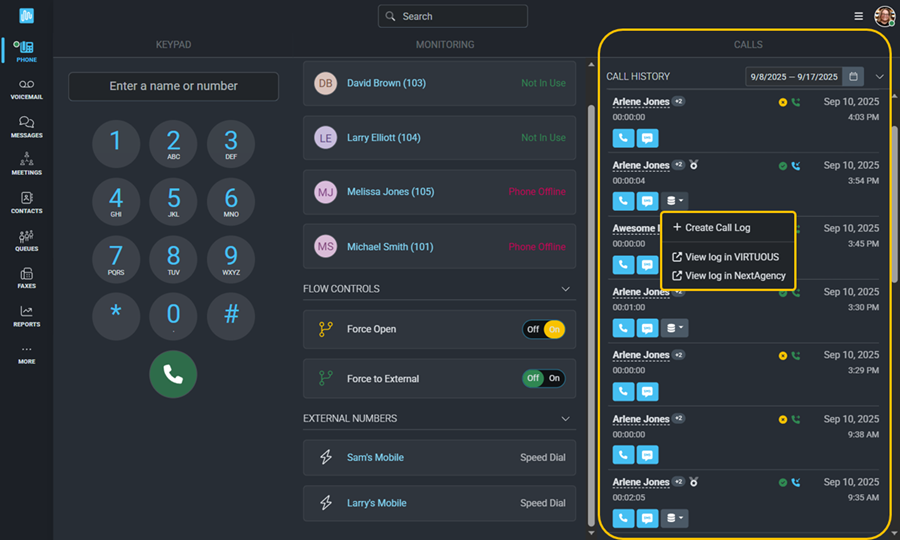
Task: Select View log in VIRTUOUS
Action: tap(726, 257)
